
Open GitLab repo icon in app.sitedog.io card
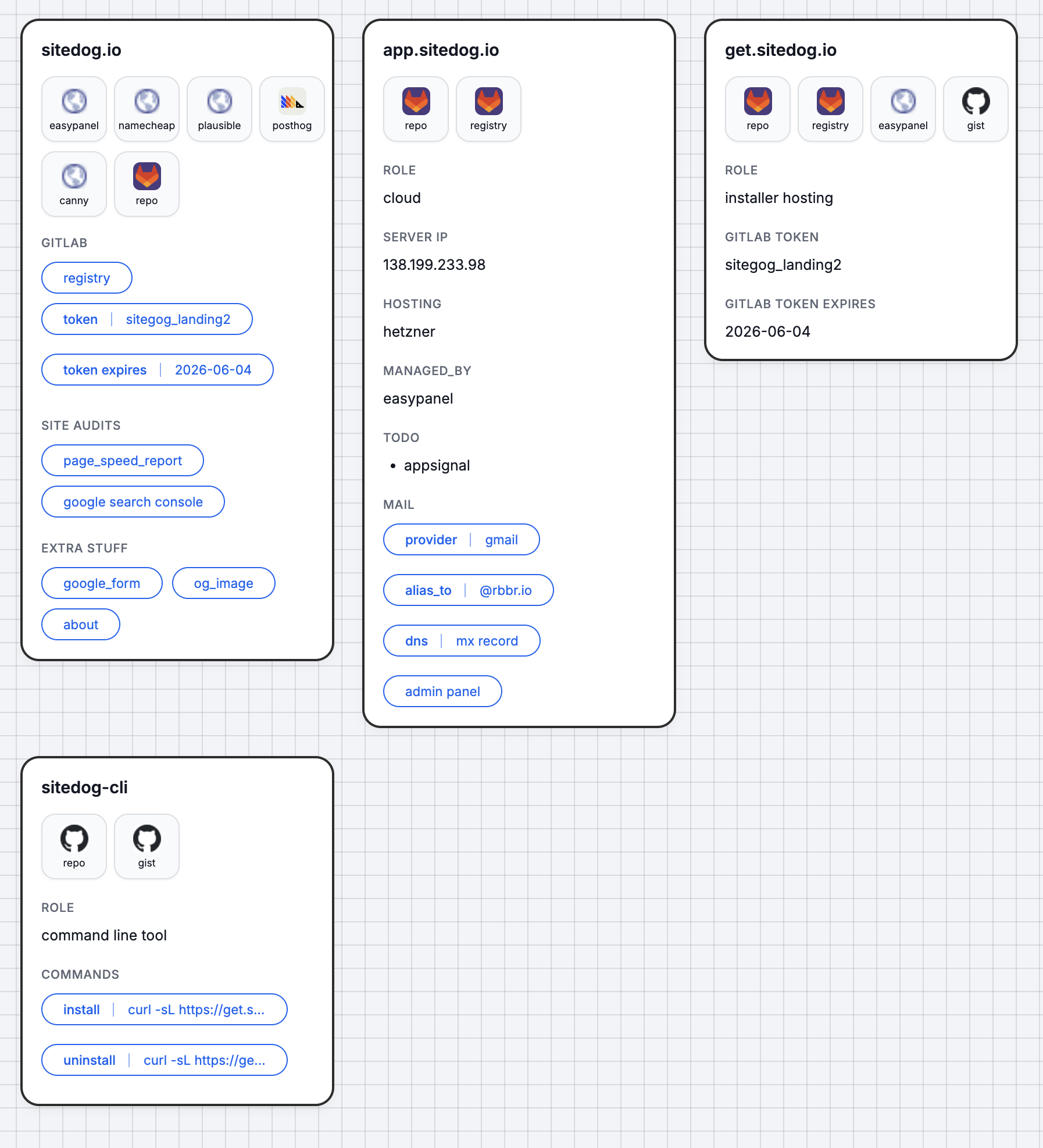(x=416, y=109)
